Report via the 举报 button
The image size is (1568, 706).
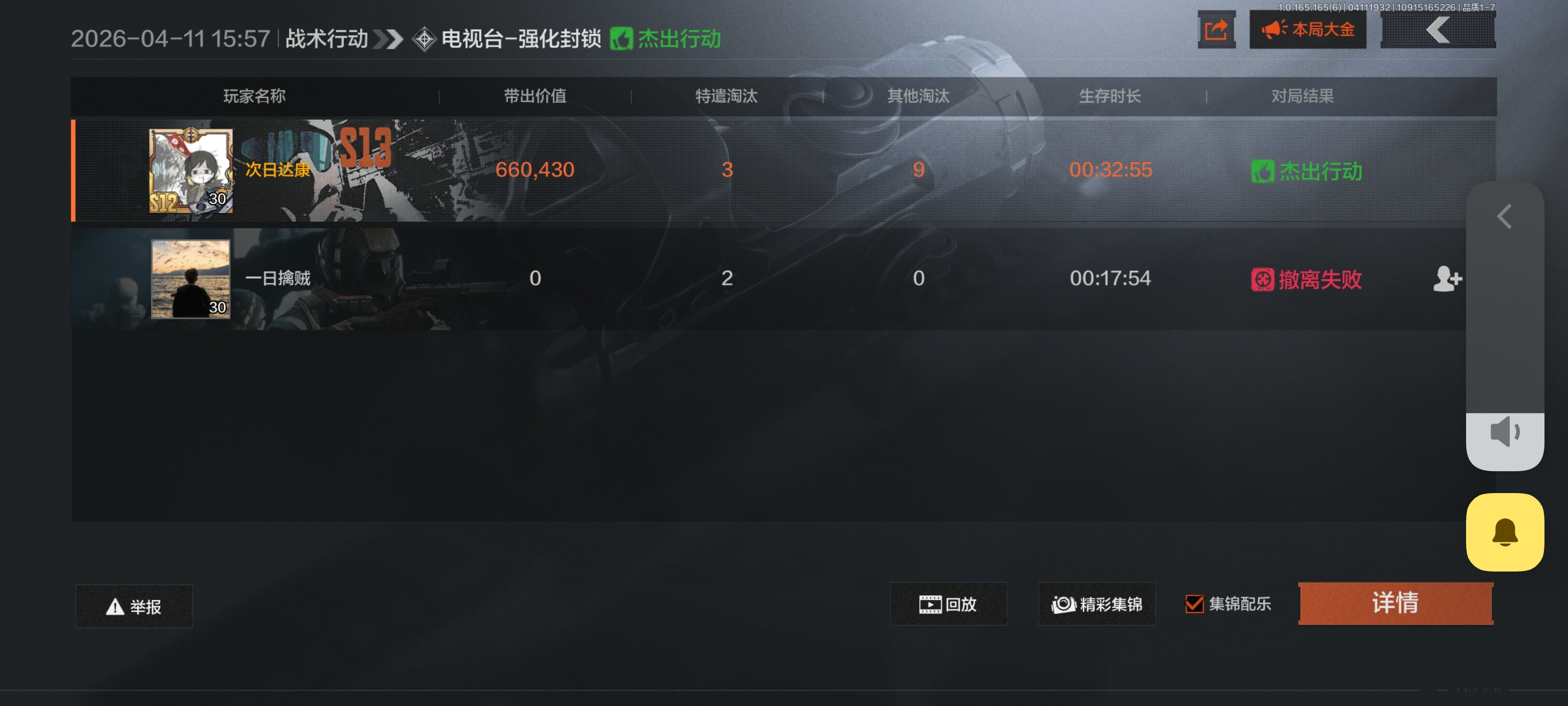(134, 606)
